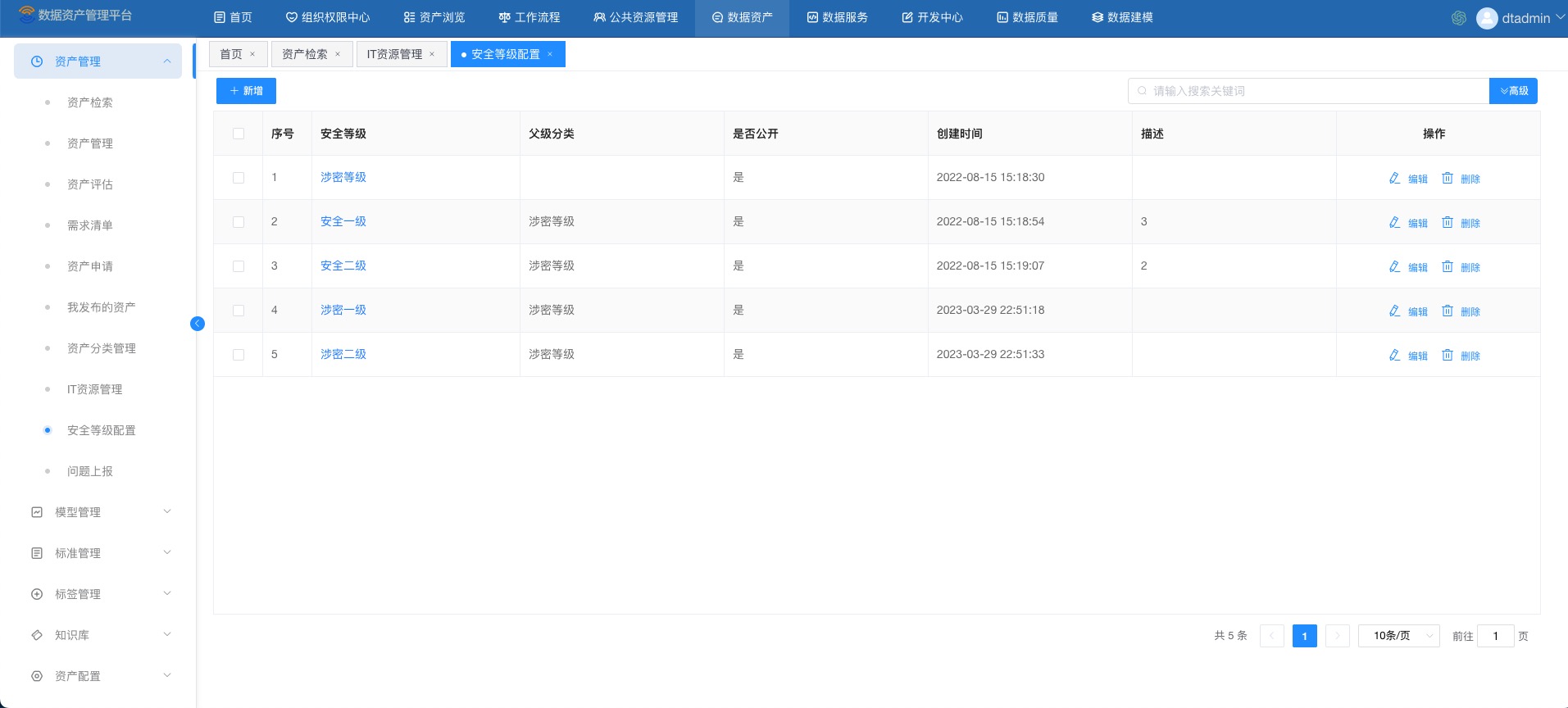Close the IT资源管理 tab

click(432, 54)
